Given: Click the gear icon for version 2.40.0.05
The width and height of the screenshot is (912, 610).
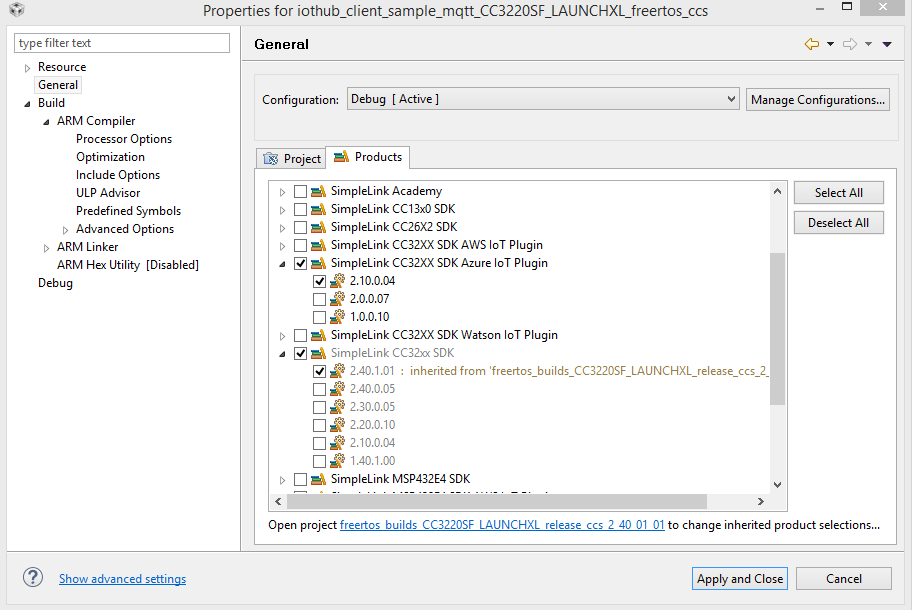Looking at the screenshot, I should pos(337,389).
